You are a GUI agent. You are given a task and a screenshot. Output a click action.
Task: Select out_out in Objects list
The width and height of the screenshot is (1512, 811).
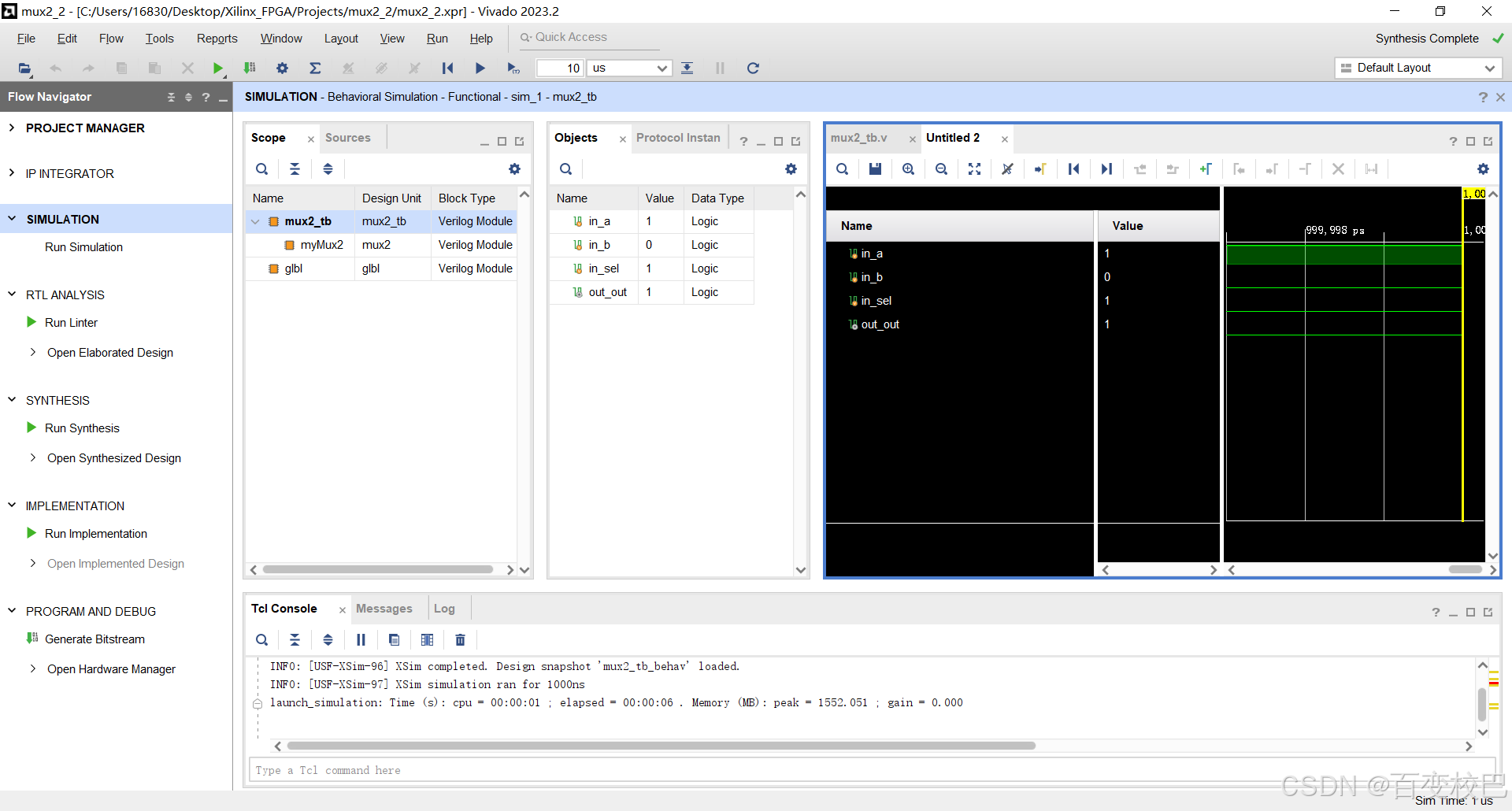click(x=607, y=292)
